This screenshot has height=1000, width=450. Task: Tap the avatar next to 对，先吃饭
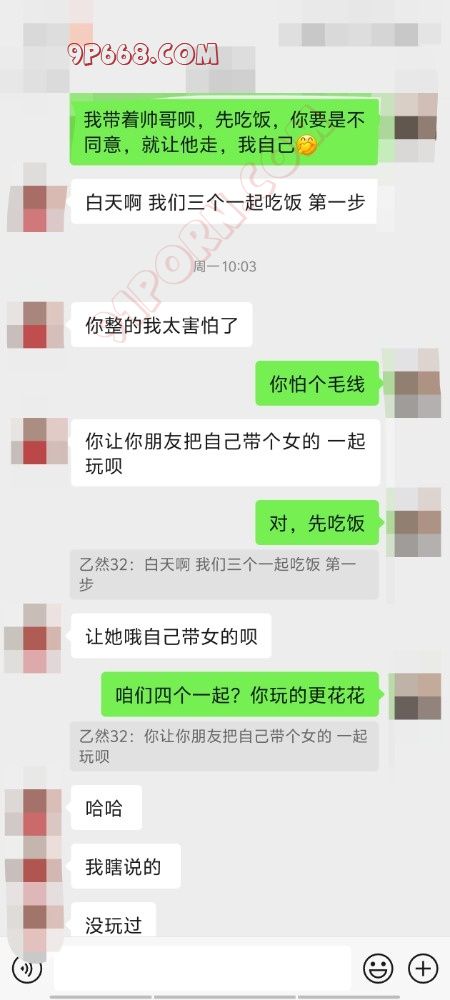[x=412, y=523]
